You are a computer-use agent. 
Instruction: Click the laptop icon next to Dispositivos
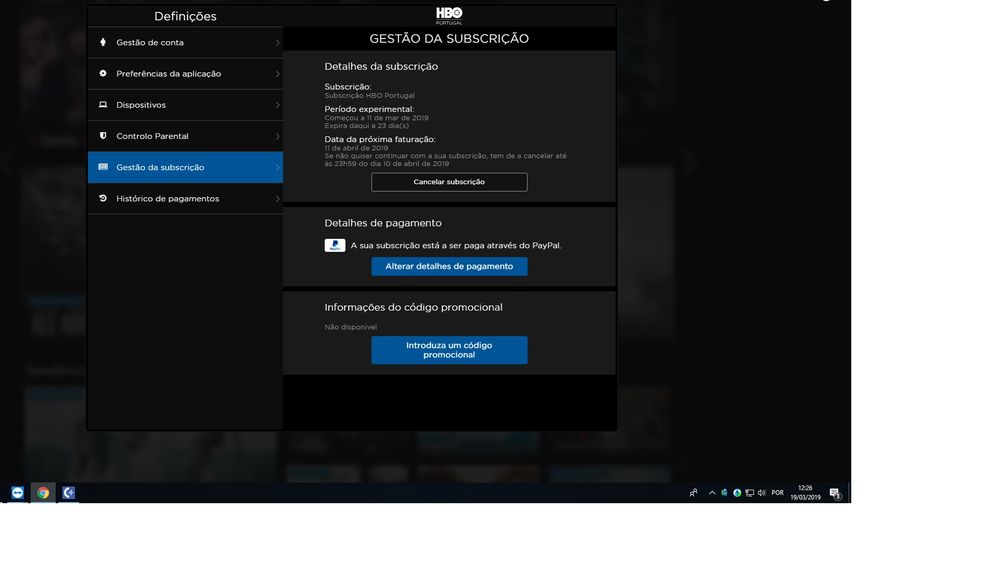[103, 105]
